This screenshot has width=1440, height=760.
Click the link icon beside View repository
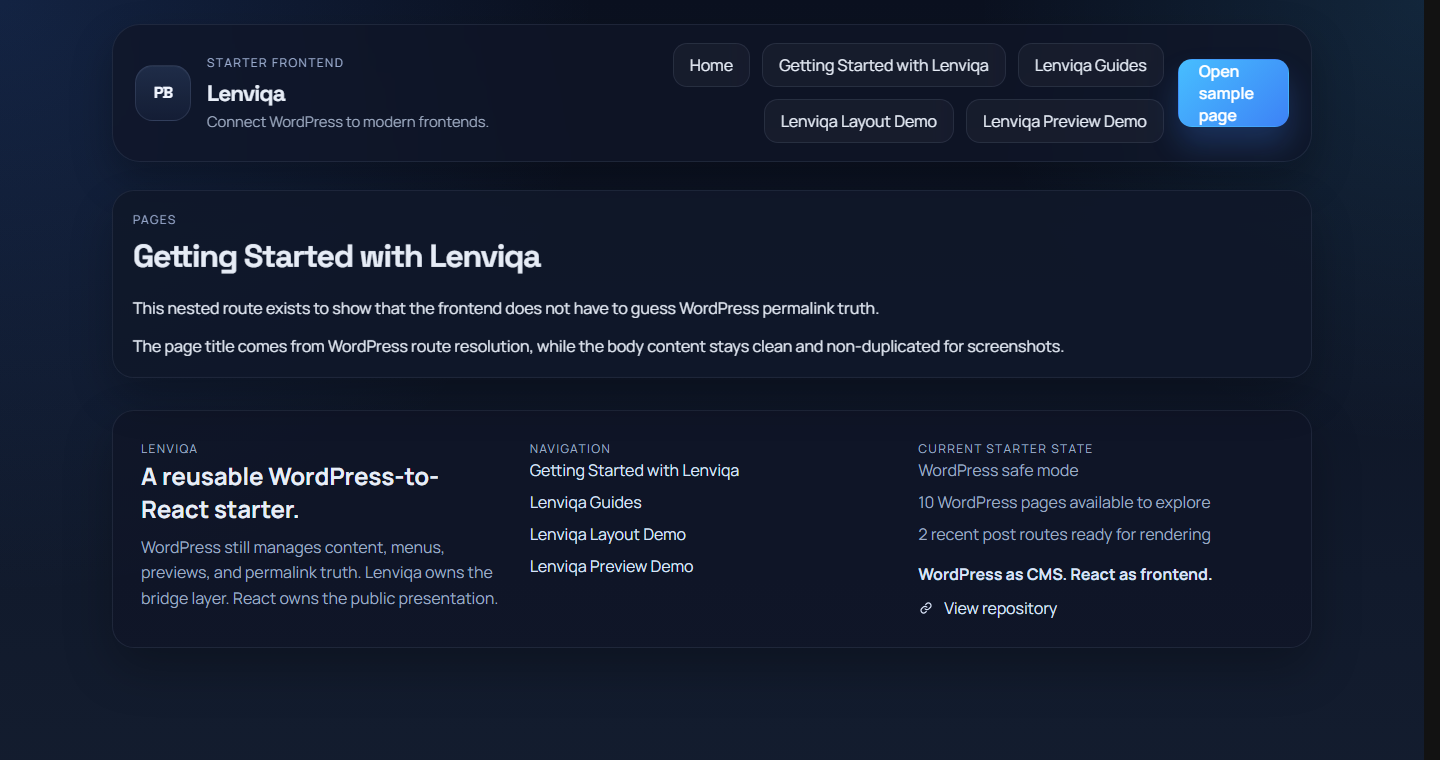click(x=926, y=608)
